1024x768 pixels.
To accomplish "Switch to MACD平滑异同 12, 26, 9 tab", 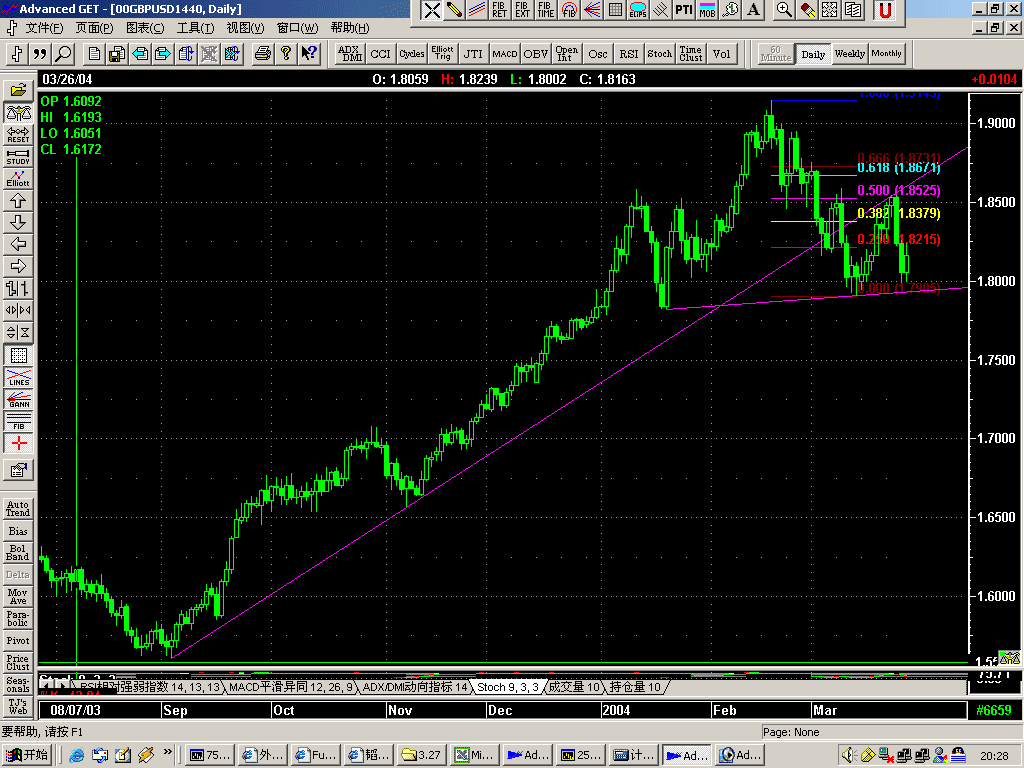I will (x=291, y=687).
